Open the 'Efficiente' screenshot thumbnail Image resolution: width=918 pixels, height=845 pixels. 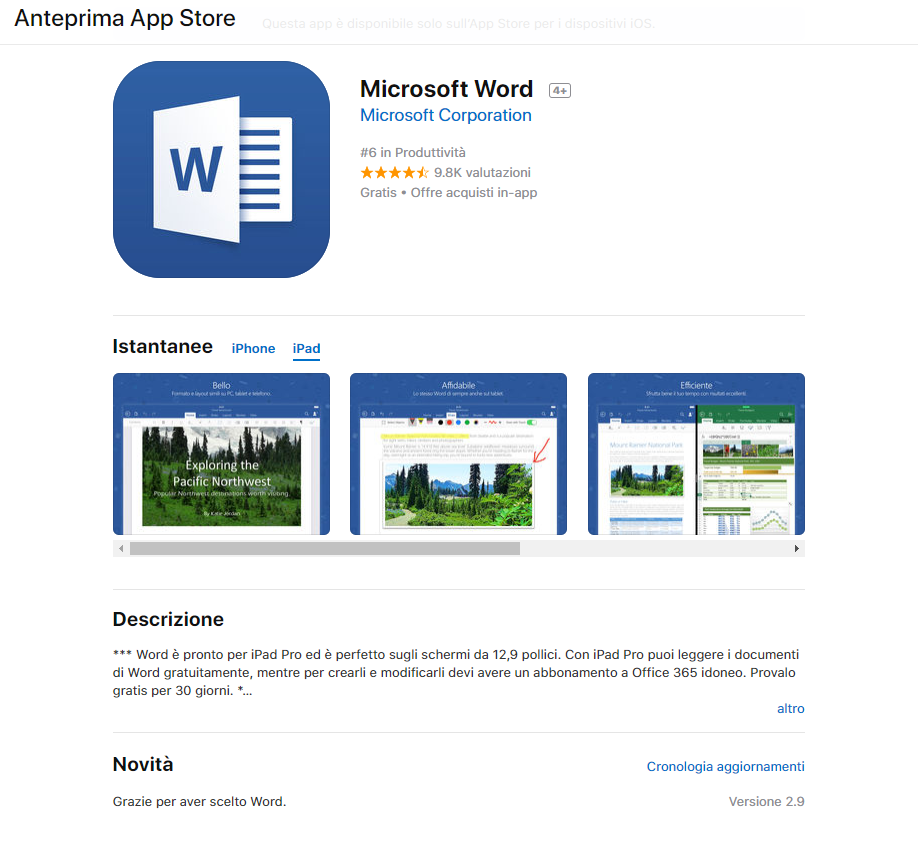(x=696, y=454)
